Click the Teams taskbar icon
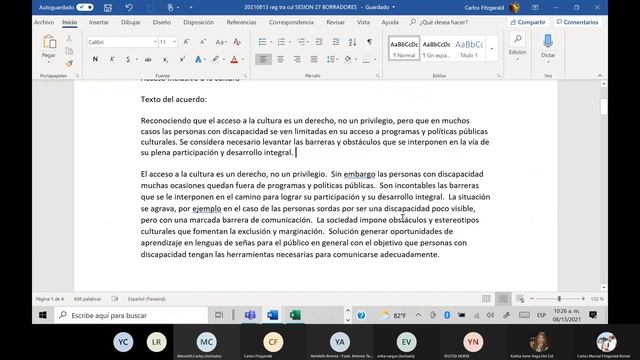The image size is (640, 360). tap(250, 315)
